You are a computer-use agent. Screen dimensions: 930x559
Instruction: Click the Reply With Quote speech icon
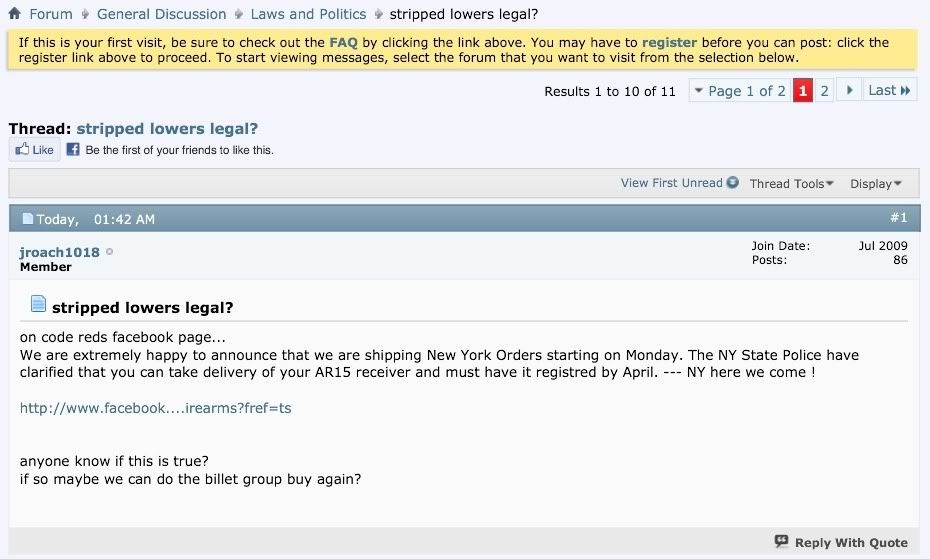(x=782, y=541)
